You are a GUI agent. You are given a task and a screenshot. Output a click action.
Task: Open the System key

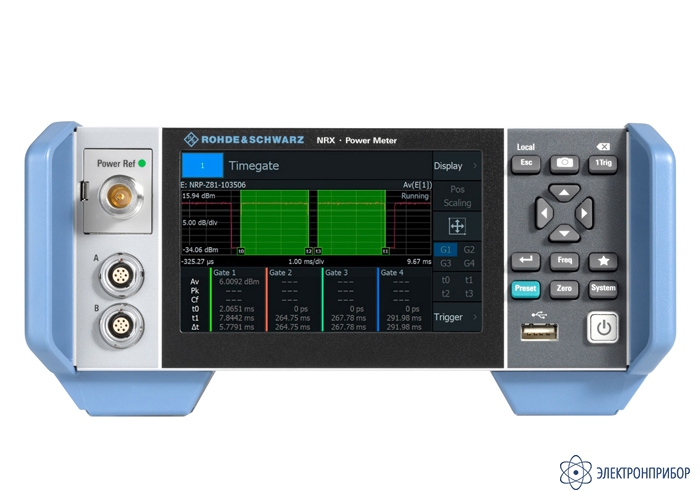(x=603, y=289)
